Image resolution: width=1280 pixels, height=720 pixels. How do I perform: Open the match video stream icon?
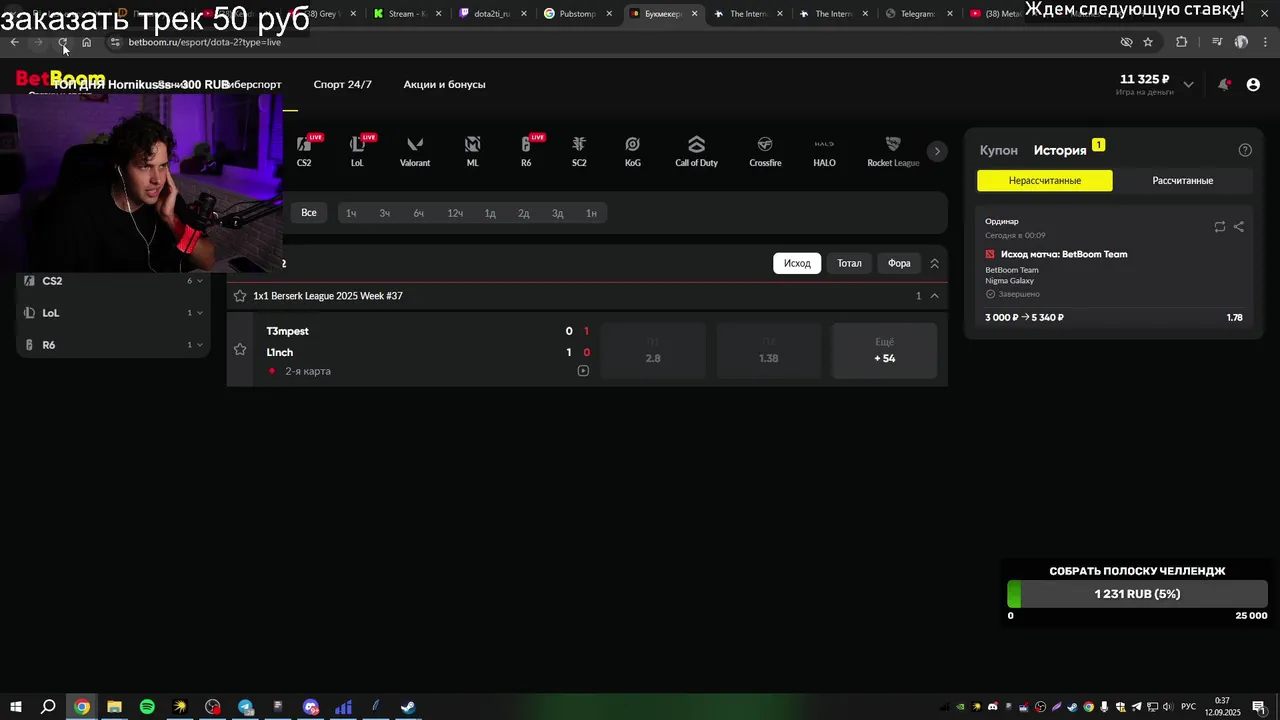coord(583,371)
